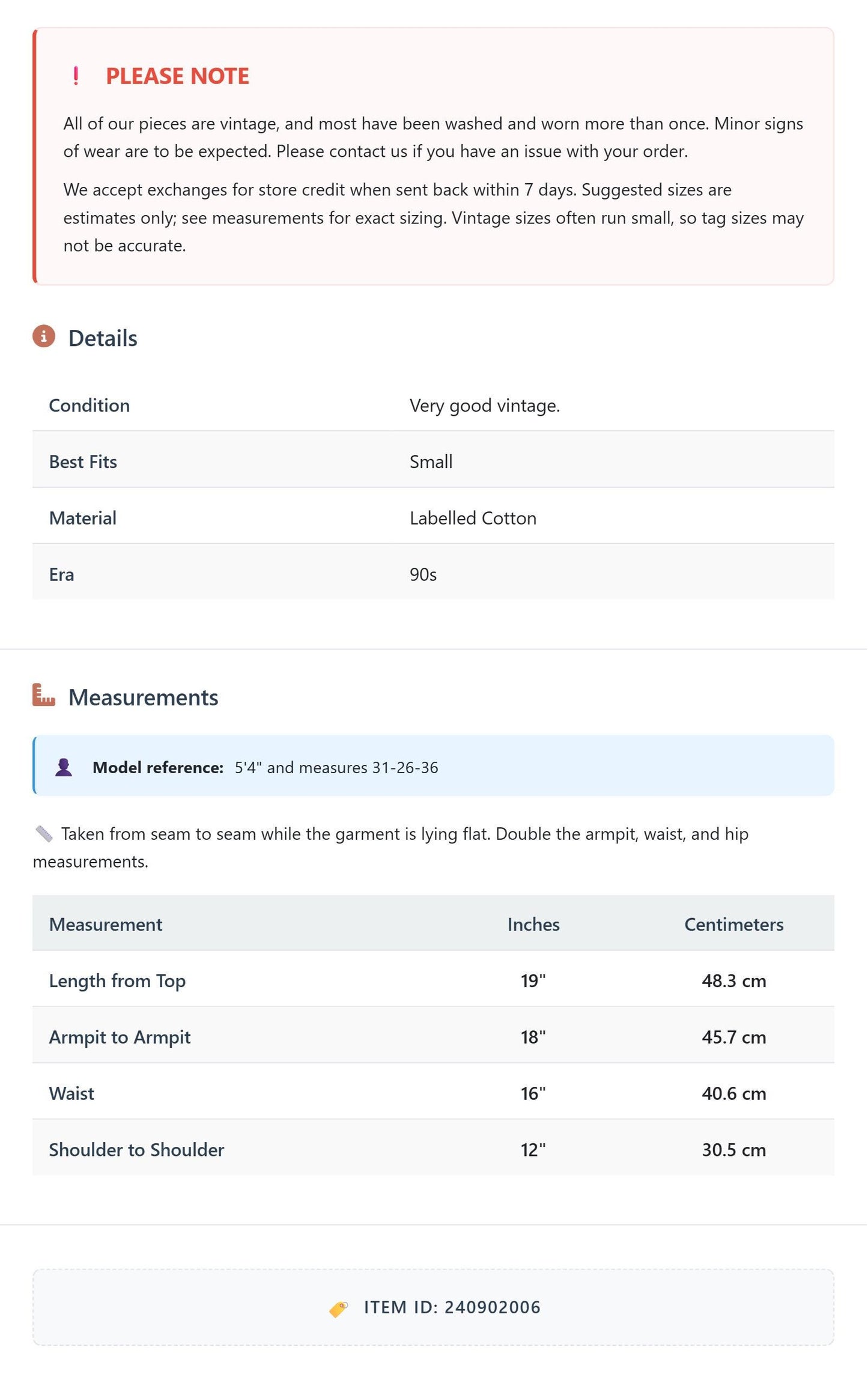Click the ITEM ID 240902006 text
868x1374 pixels.
452,1308
